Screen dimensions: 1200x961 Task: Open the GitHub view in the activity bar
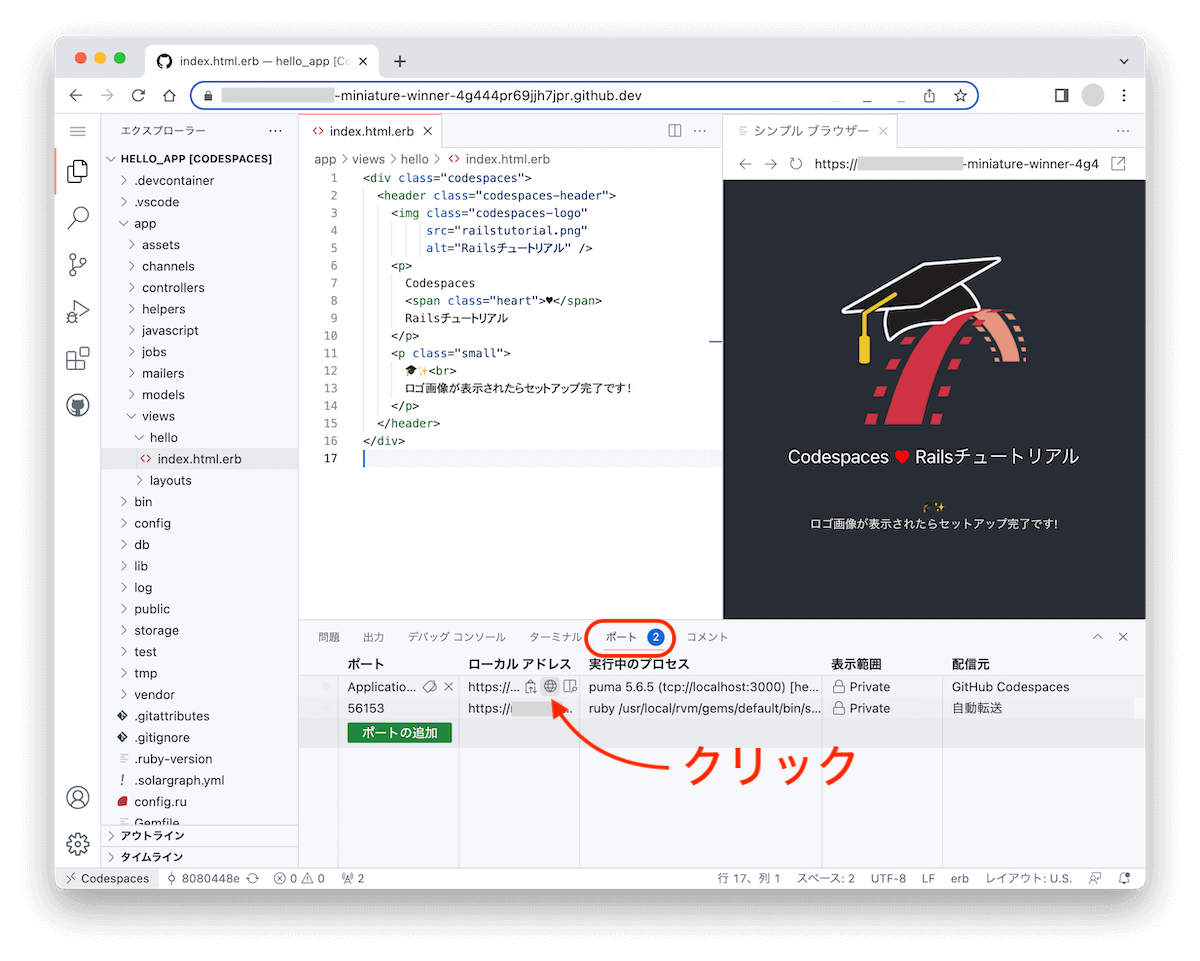(x=77, y=405)
